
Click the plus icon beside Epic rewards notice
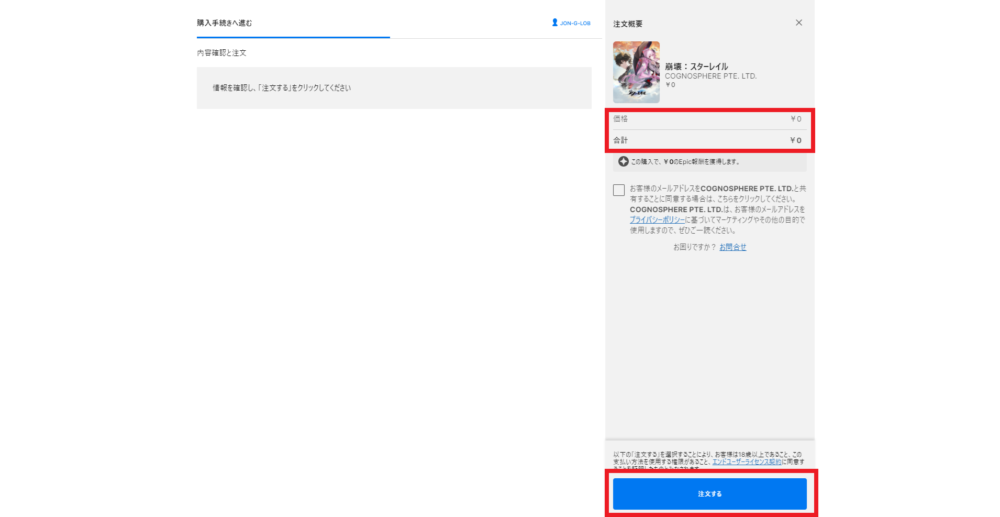tap(623, 162)
